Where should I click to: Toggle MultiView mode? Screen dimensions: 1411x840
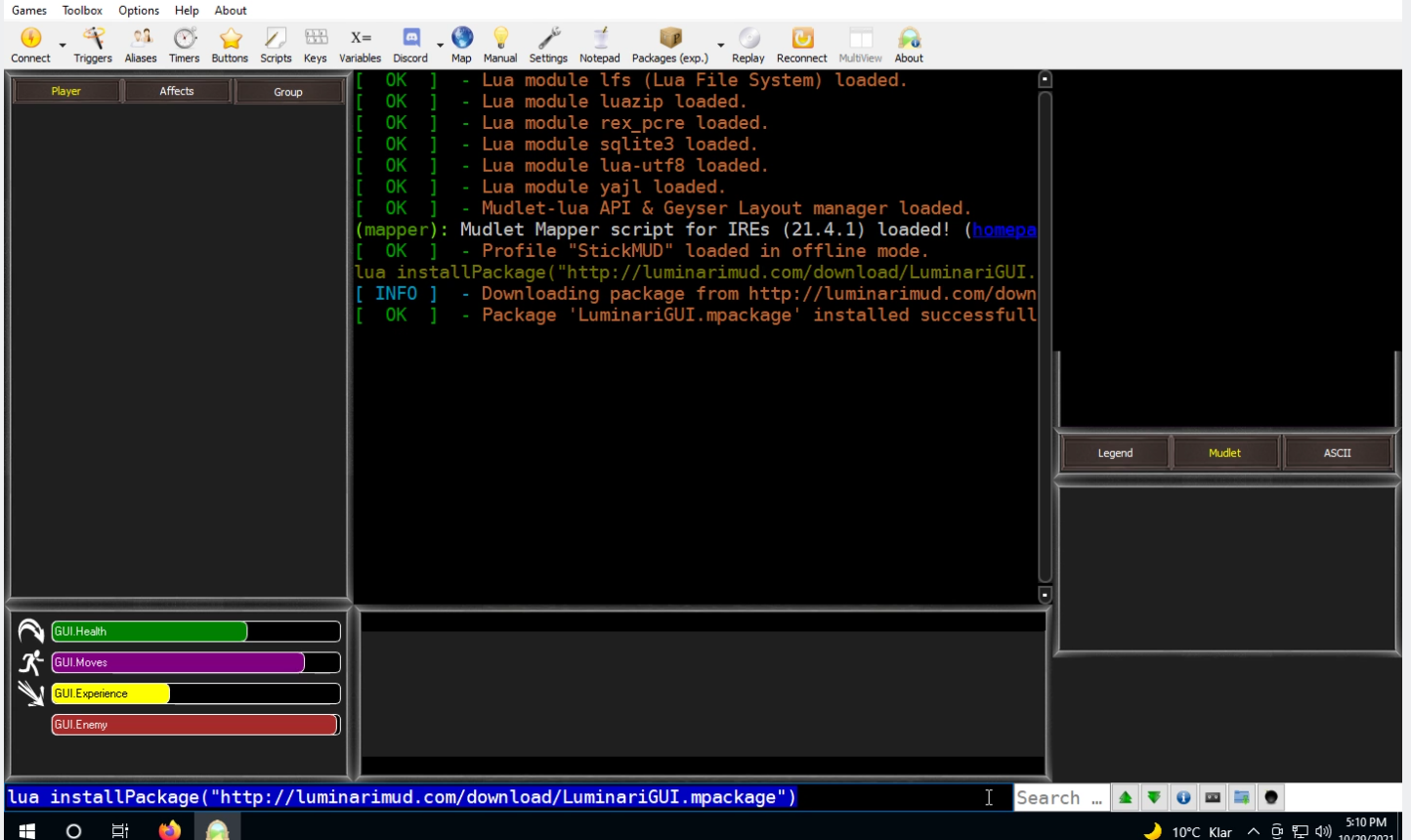(x=859, y=44)
